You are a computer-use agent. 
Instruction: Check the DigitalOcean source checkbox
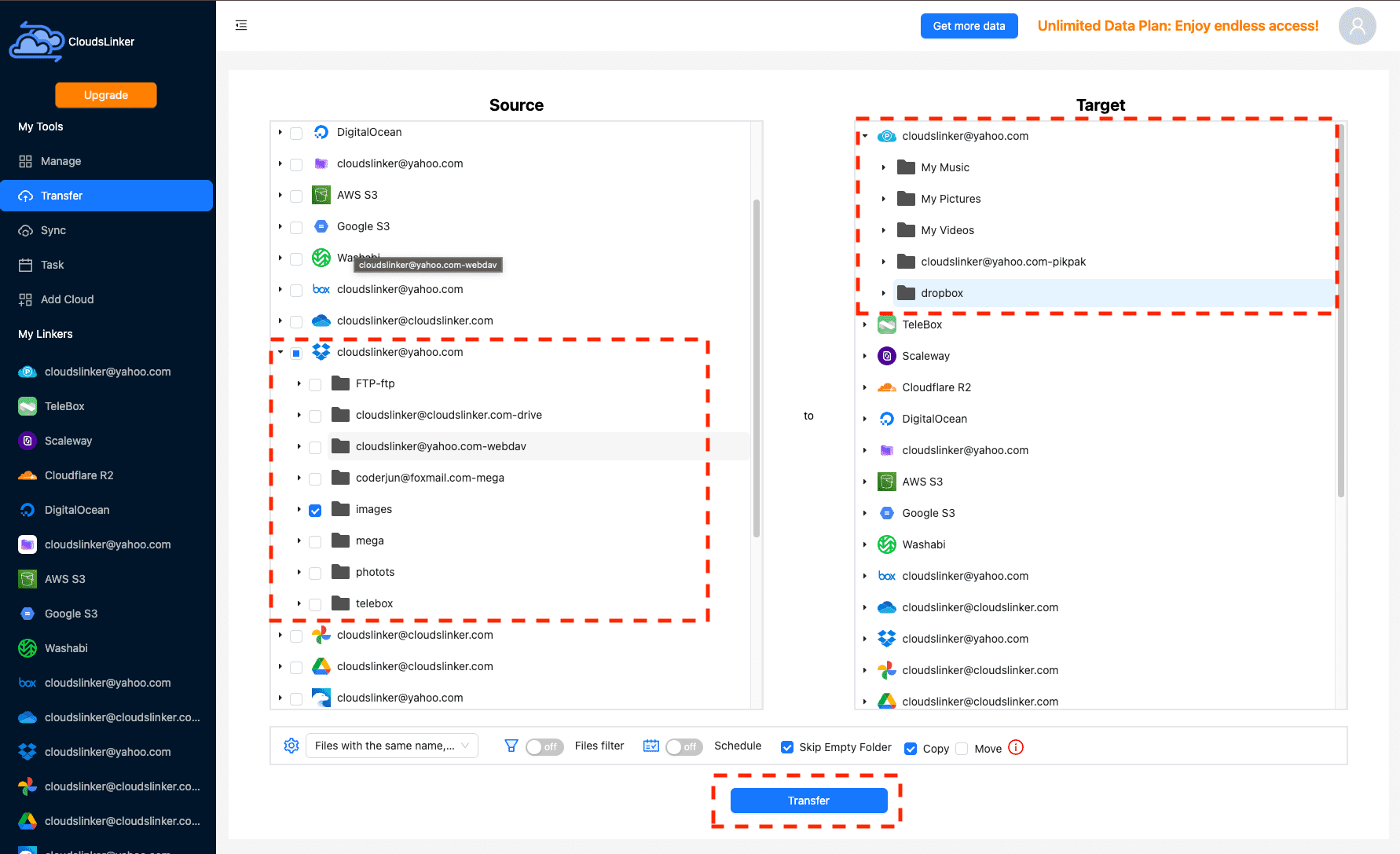click(296, 133)
